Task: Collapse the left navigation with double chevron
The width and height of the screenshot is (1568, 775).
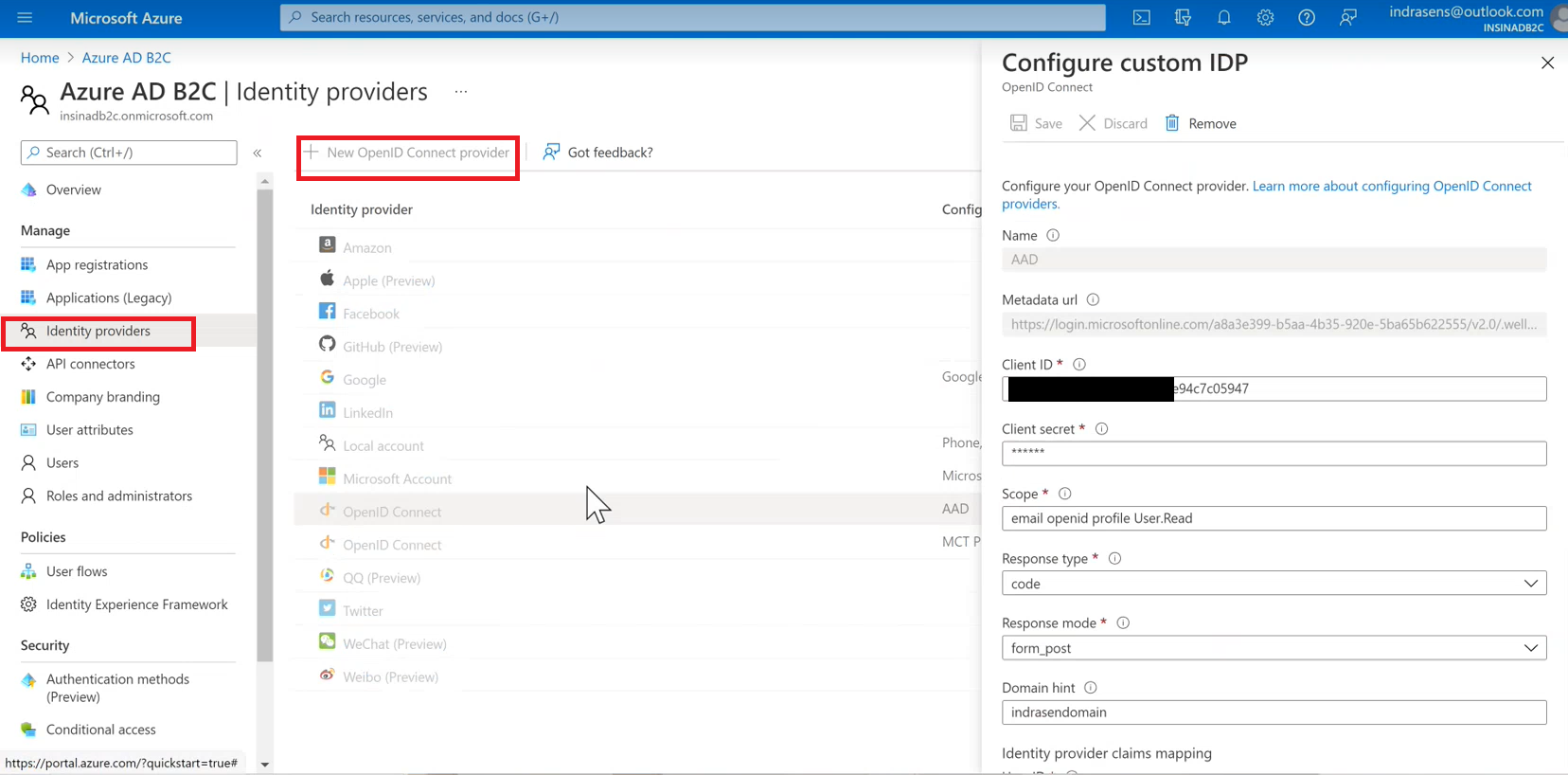Action: click(258, 153)
